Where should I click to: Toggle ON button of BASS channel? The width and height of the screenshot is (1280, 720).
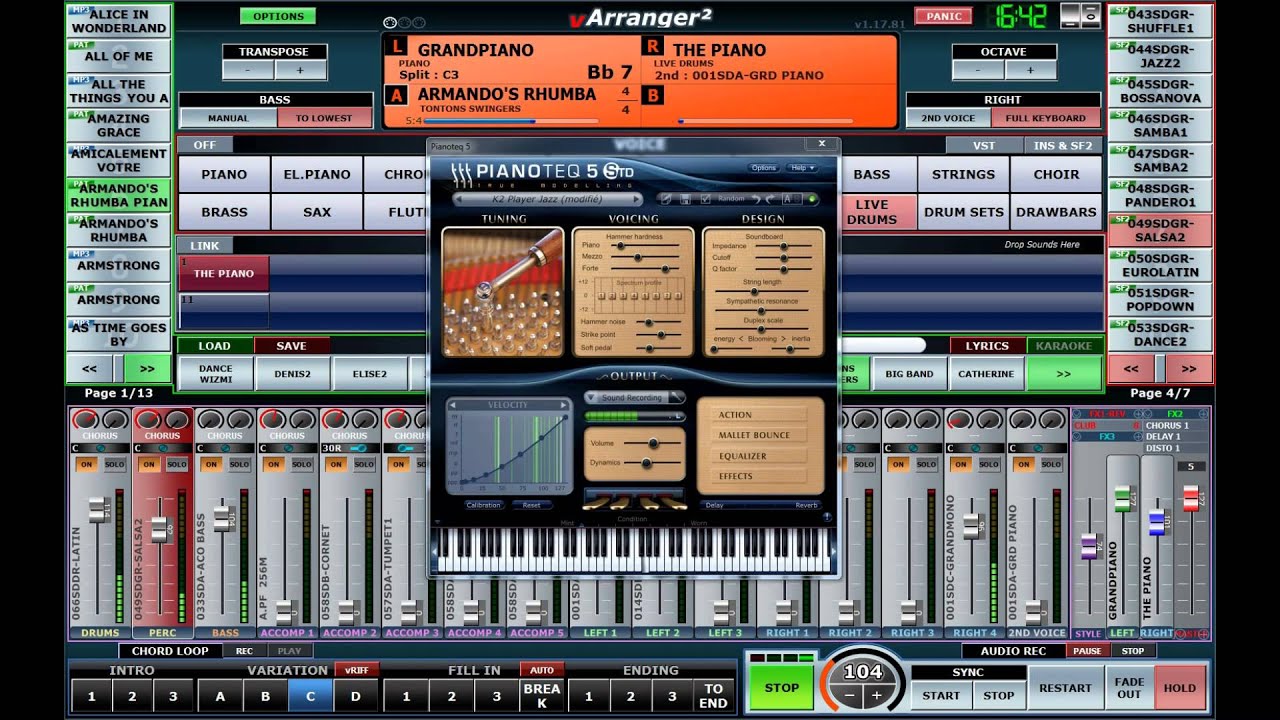(x=211, y=464)
